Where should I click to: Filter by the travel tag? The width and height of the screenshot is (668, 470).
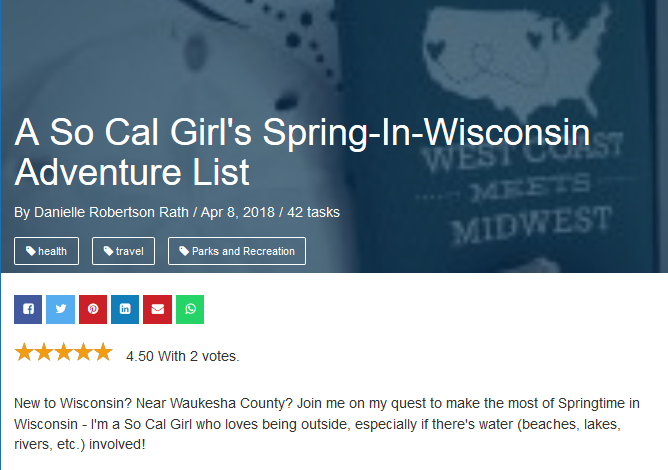point(123,251)
